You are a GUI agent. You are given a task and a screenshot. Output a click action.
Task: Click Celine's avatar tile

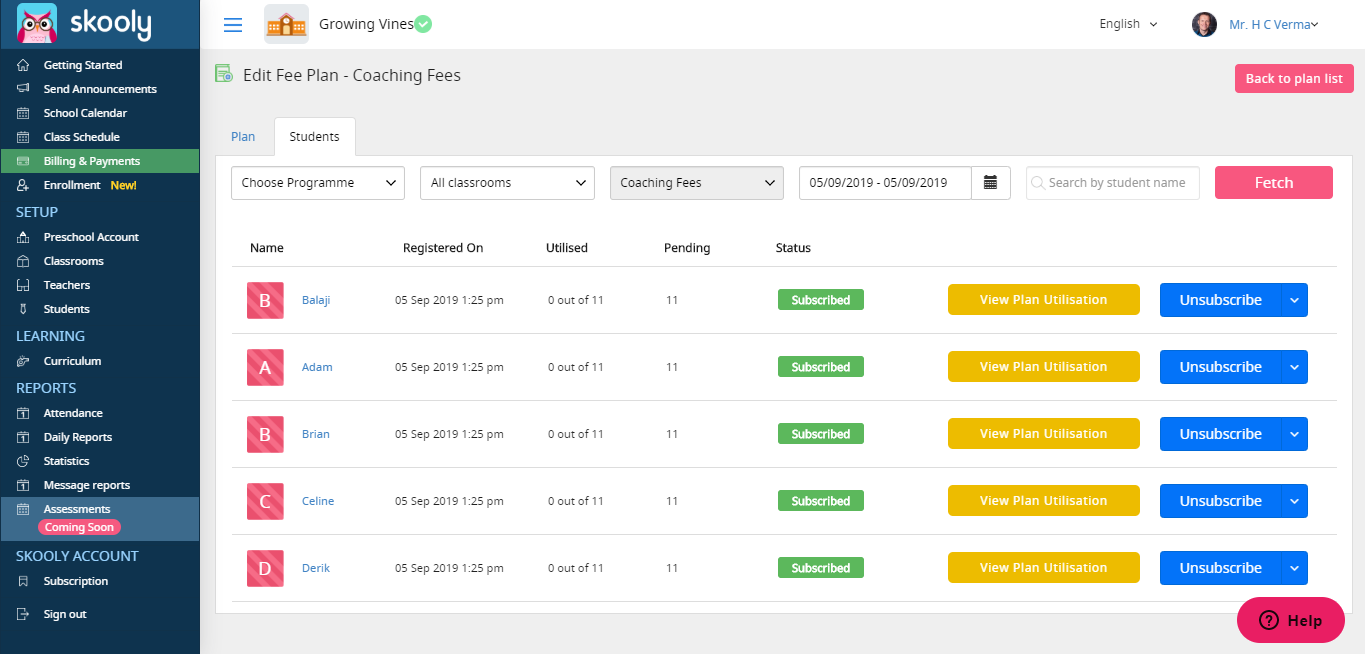pos(265,501)
